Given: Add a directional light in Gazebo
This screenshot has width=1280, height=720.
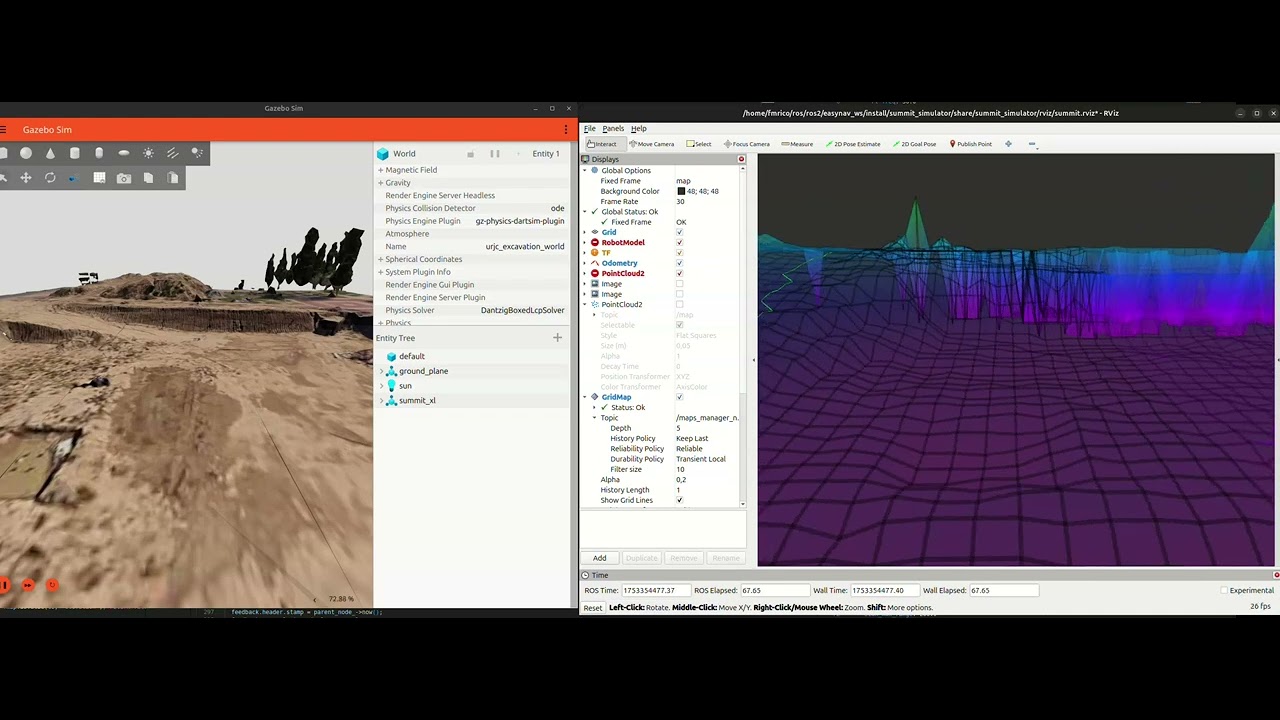Looking at the screenshot, I should pyautogui.click(x=173, y=153).
